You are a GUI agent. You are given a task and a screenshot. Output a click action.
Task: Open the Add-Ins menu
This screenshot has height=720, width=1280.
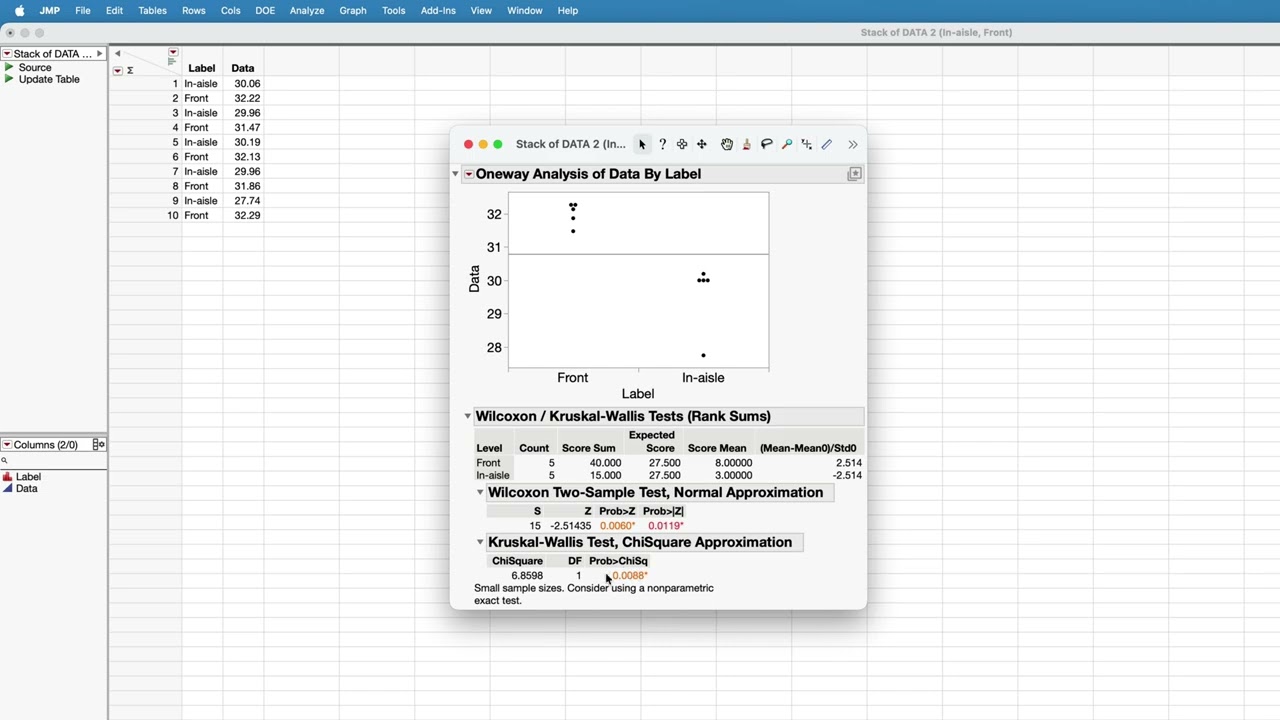pyautogui.click(x=438, y=10)
